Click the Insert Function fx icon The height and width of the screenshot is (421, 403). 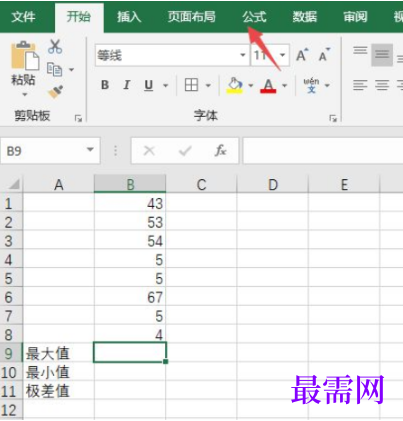pos(220,151)
